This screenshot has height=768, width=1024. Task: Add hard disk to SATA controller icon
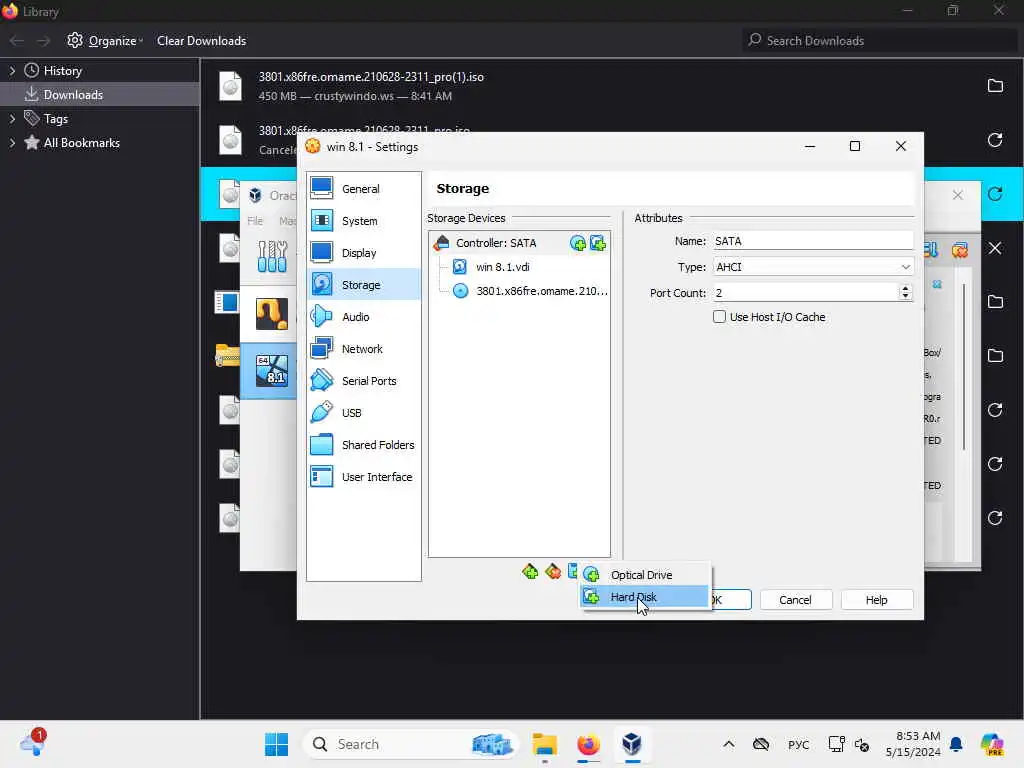pos(598,243)
